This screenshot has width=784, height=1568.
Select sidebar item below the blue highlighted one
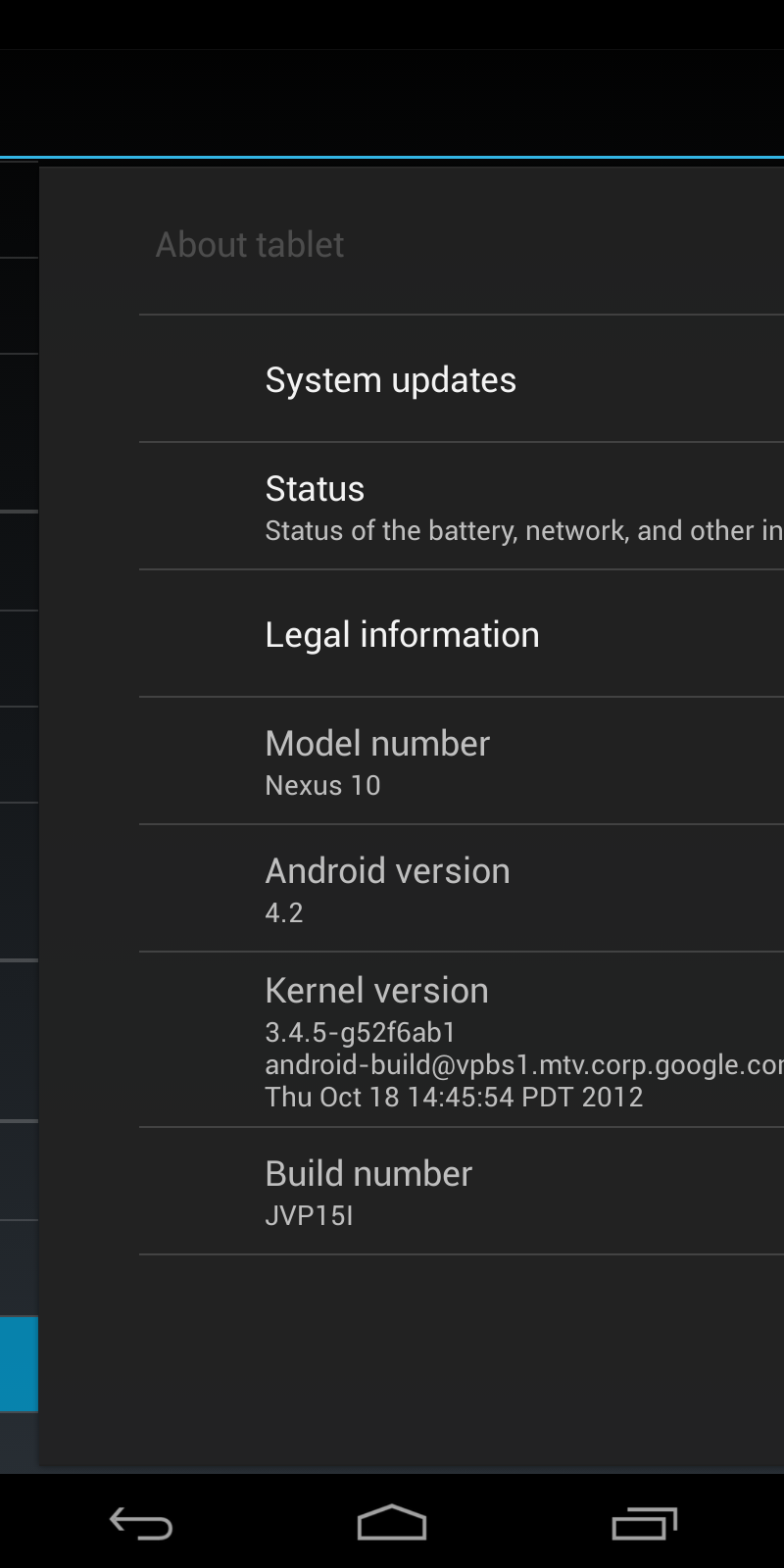pos(19,1442)
